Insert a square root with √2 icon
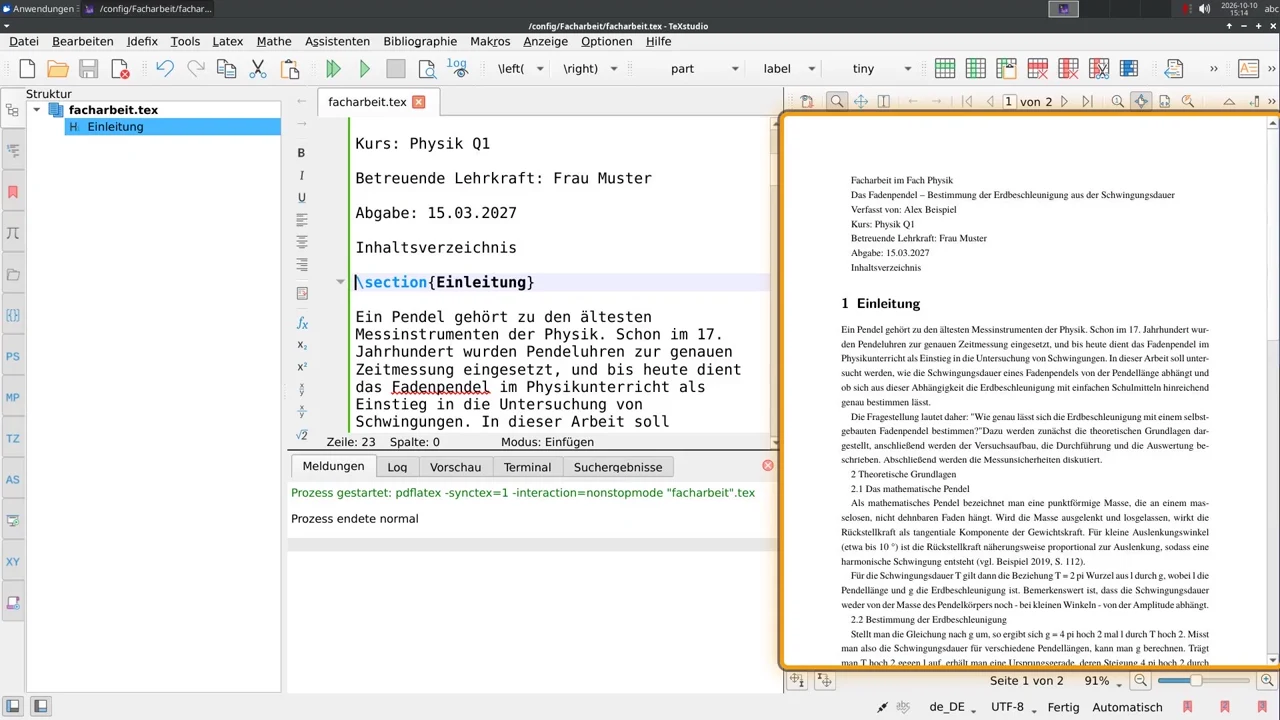1280x720 pixels. (x=302, y=435)
